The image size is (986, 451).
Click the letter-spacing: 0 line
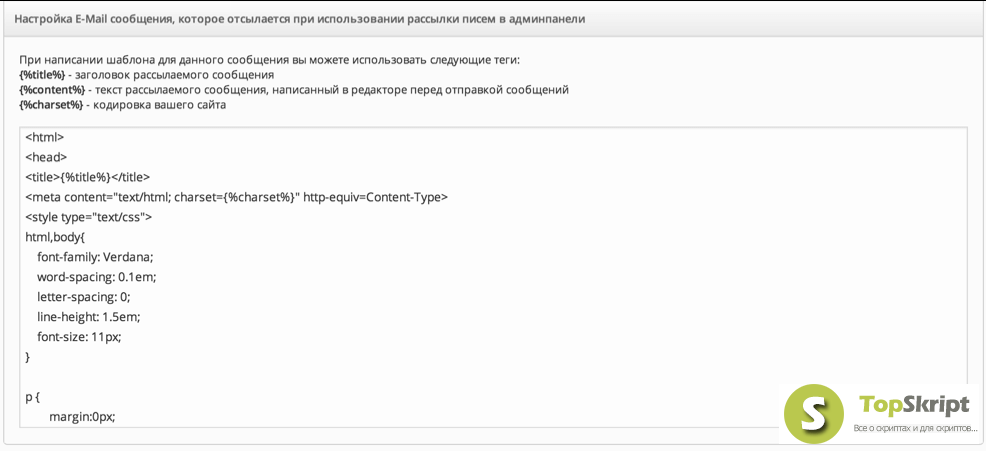coord(84,297)
